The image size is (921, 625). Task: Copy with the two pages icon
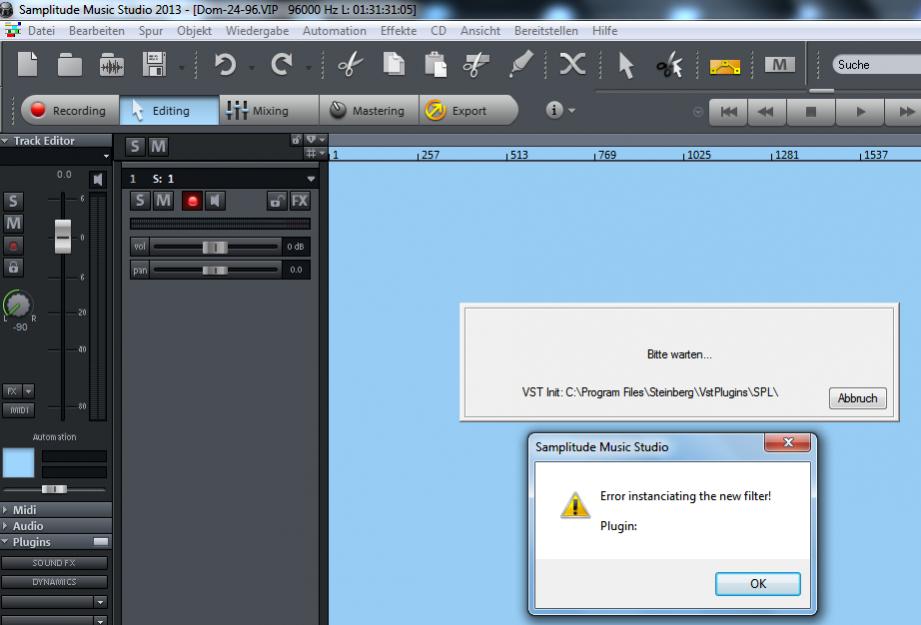pyautogui.click(x=394, y=64)
